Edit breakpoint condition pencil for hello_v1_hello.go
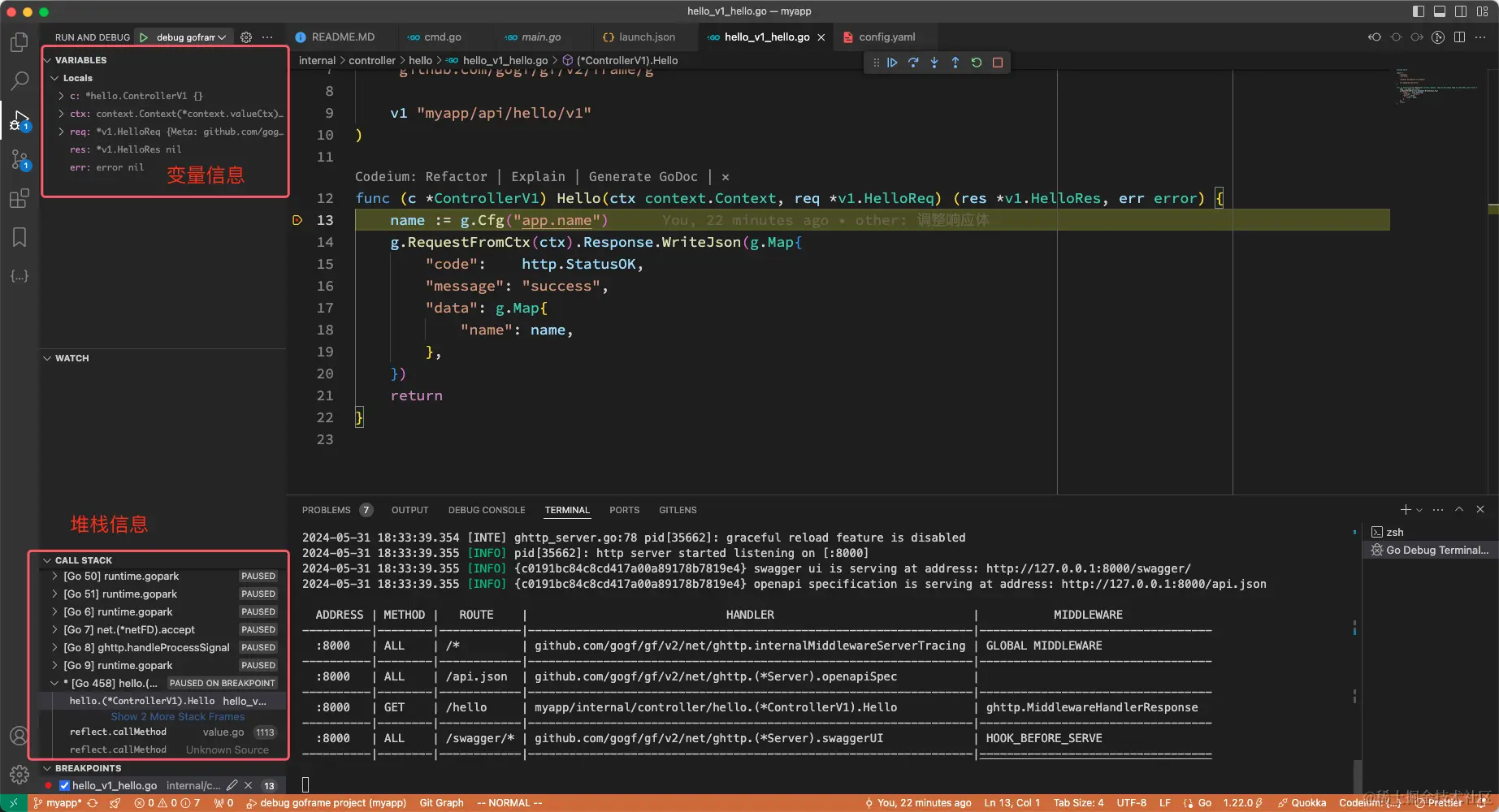 pos(232,785)
